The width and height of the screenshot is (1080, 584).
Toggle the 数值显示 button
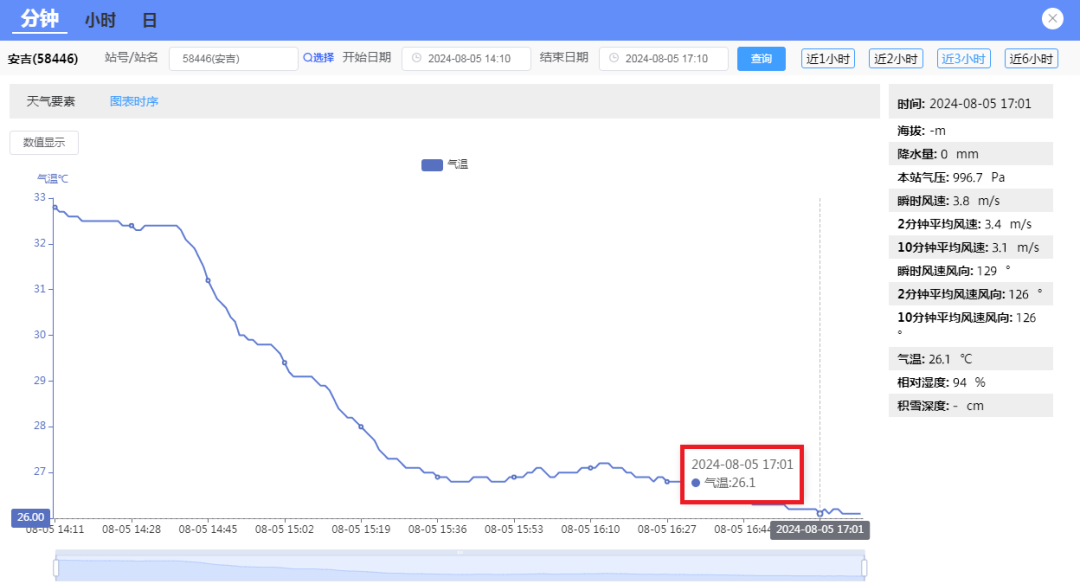(44, 143)
